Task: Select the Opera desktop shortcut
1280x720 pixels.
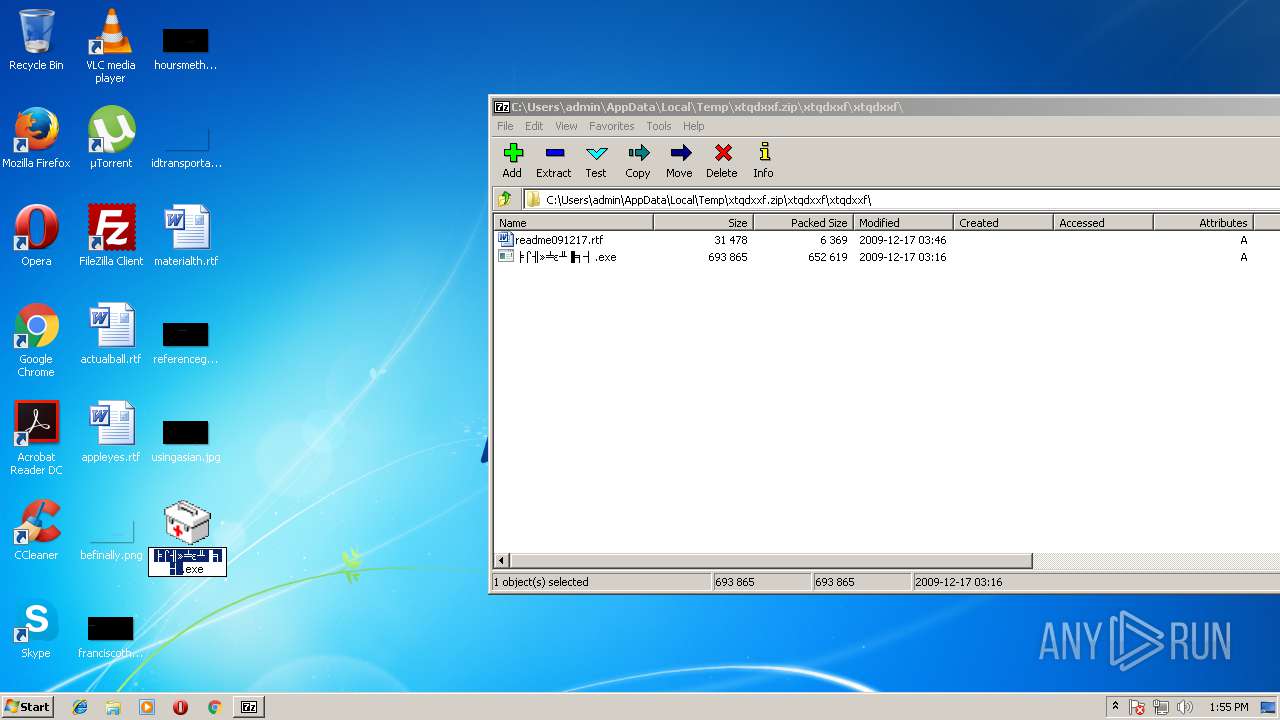Action: pyautogui.click(x=36, y=236)
